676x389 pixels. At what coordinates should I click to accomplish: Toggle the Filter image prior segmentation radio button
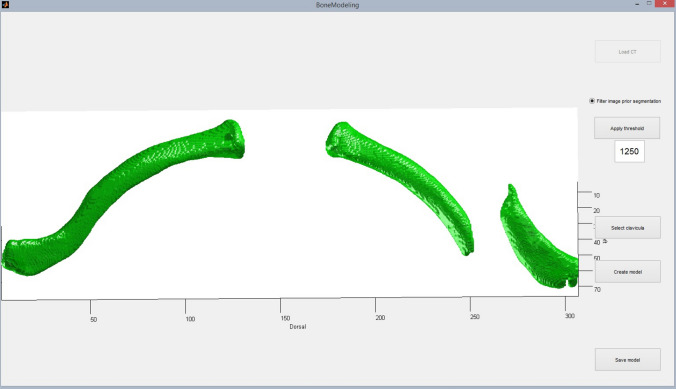click(x=592, y=101)
